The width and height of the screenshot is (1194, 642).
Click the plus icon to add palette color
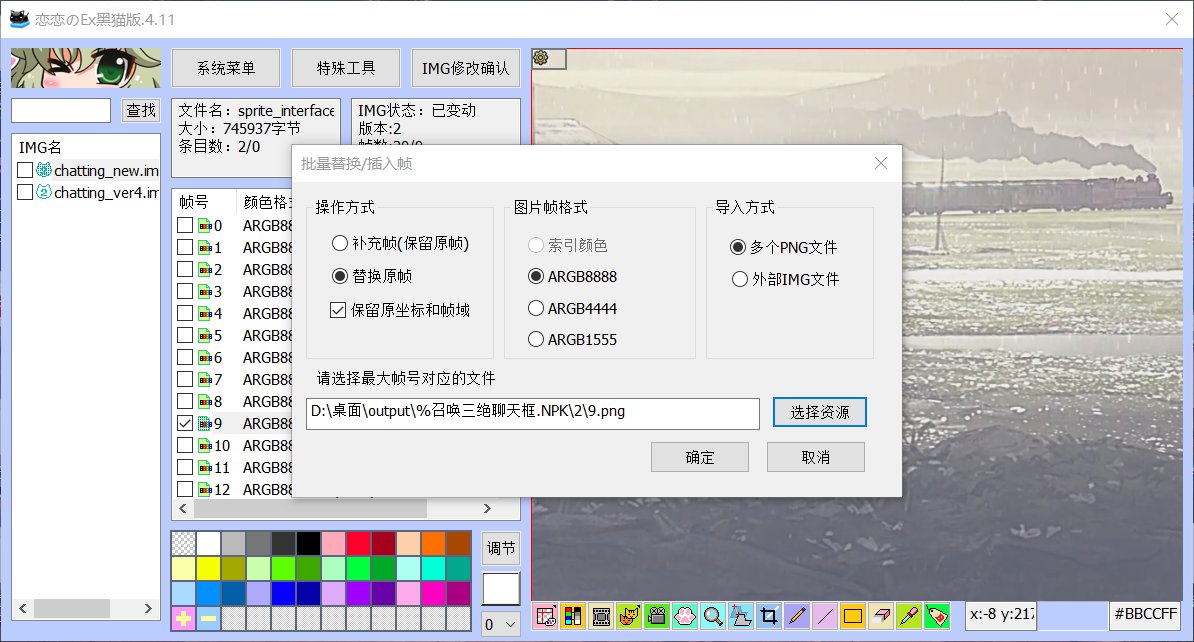coord(184,619)
